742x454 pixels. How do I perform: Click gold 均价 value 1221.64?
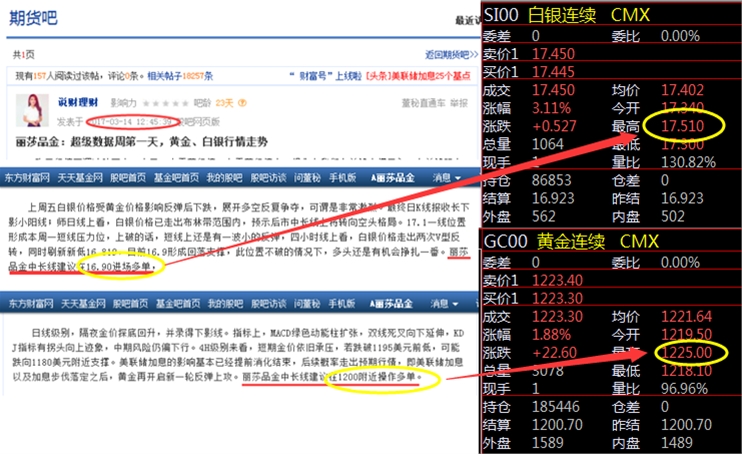click(686, 316)
